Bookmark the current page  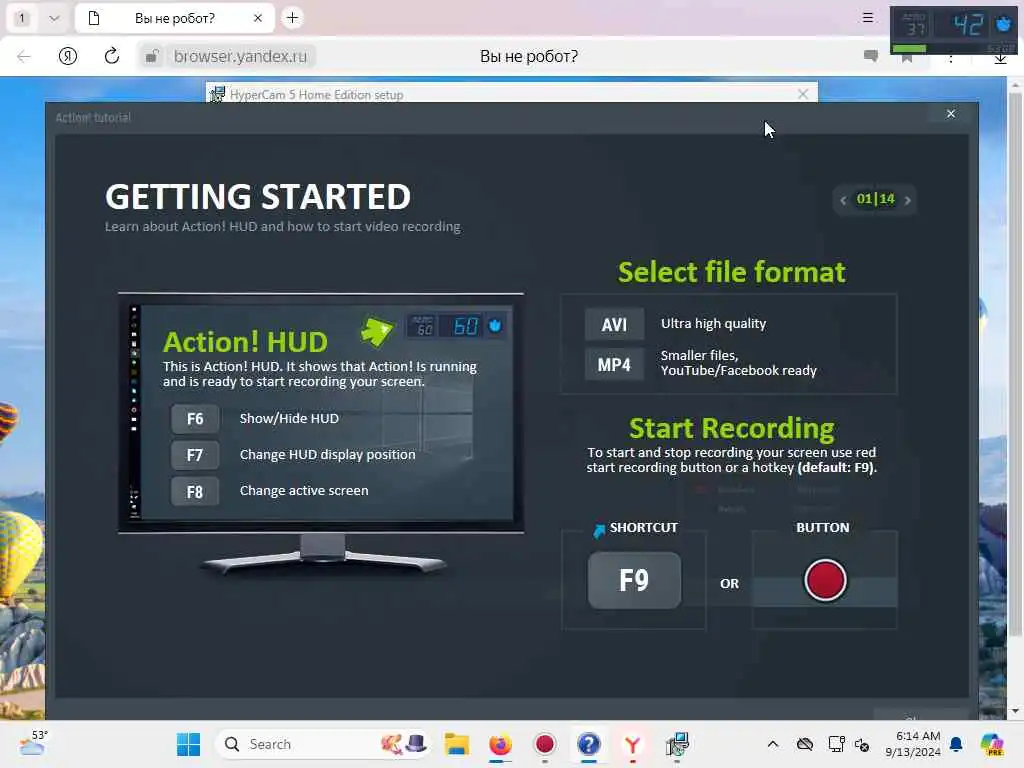pyautogui.click(x=906, y=59)
